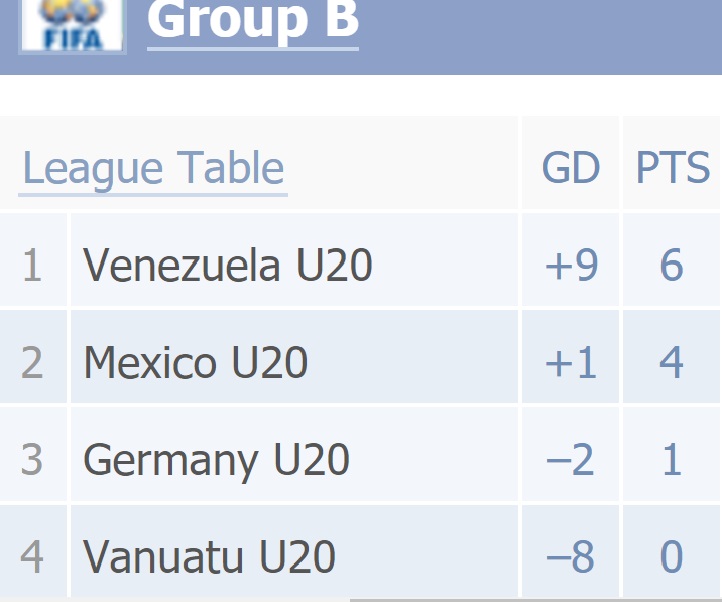Screen dimensions: 722x602
Task: Click the PTS column header
Action: [x=673, y=168]
